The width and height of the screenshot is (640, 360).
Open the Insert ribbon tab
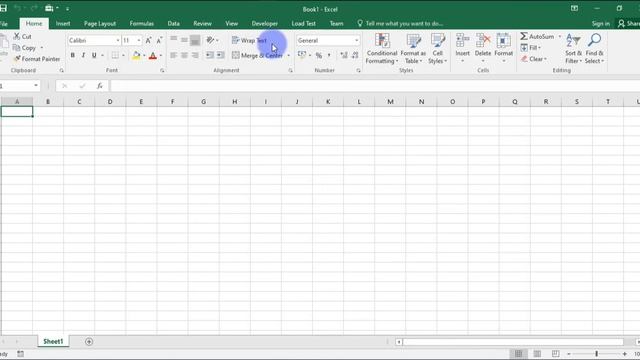(x=63, y=23)
